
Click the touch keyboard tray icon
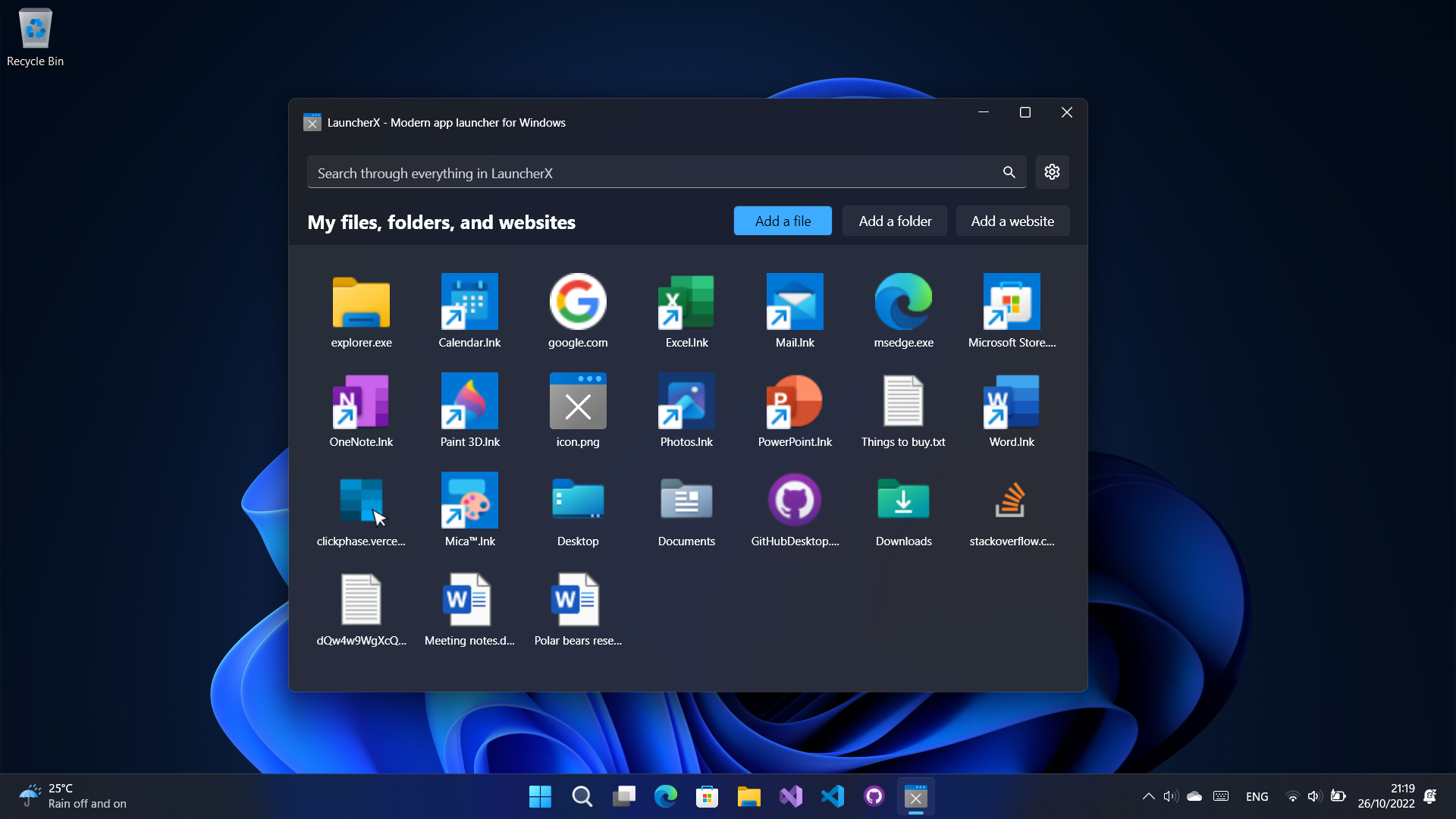1221,796
